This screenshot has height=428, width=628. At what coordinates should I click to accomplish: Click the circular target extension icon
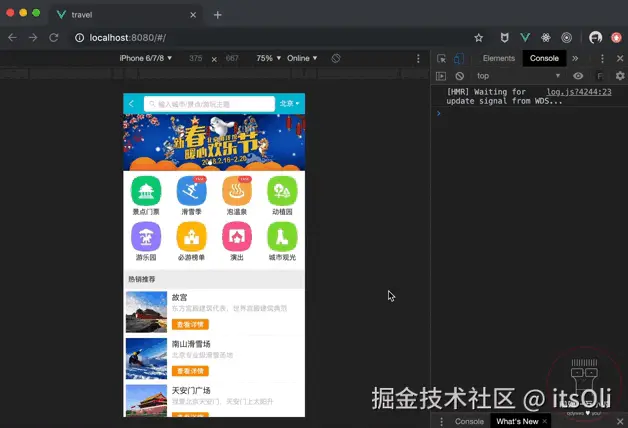566,38
